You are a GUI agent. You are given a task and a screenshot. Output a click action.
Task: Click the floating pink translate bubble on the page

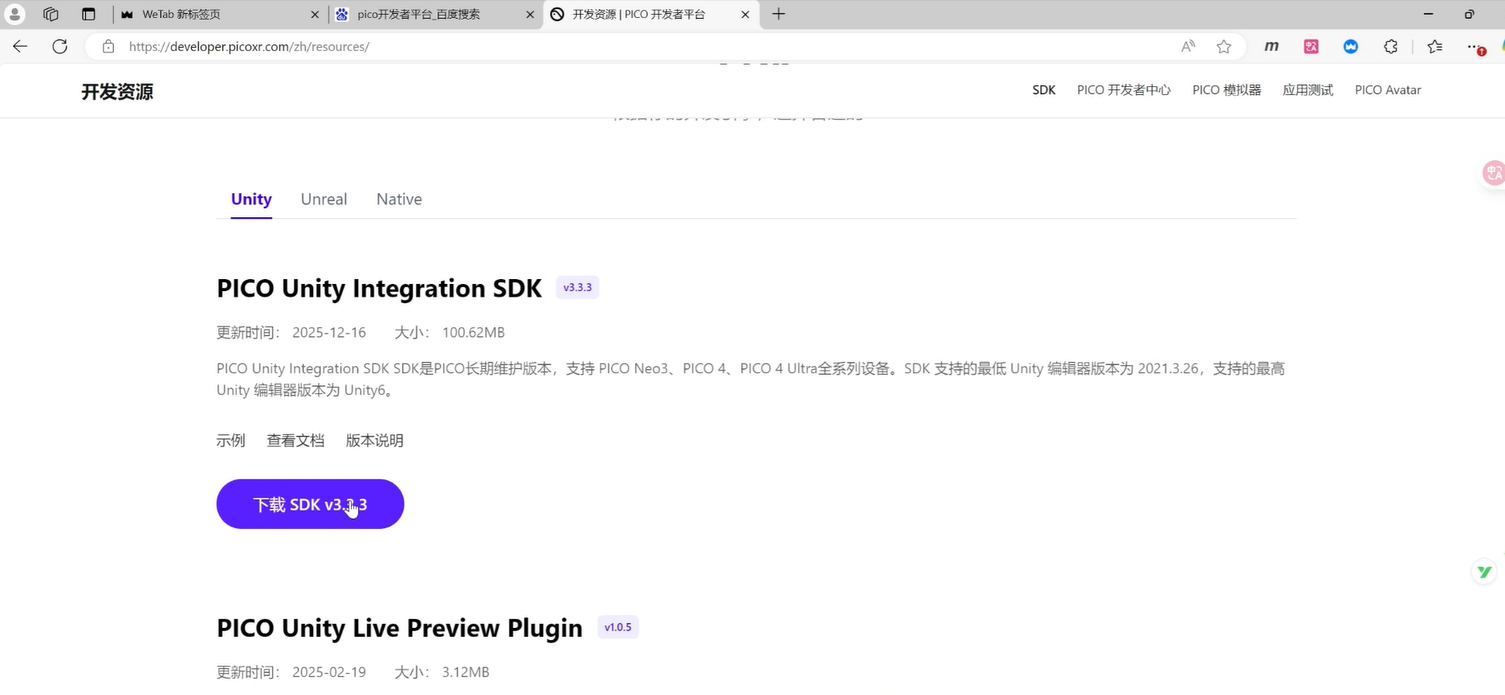click(x=1493, y=173)
